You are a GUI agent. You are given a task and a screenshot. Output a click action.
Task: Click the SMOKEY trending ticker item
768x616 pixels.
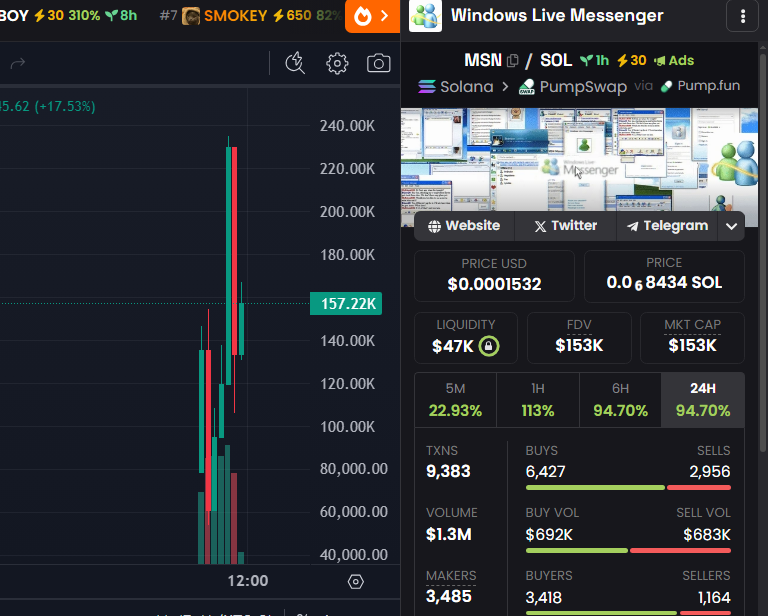point(250,16)
